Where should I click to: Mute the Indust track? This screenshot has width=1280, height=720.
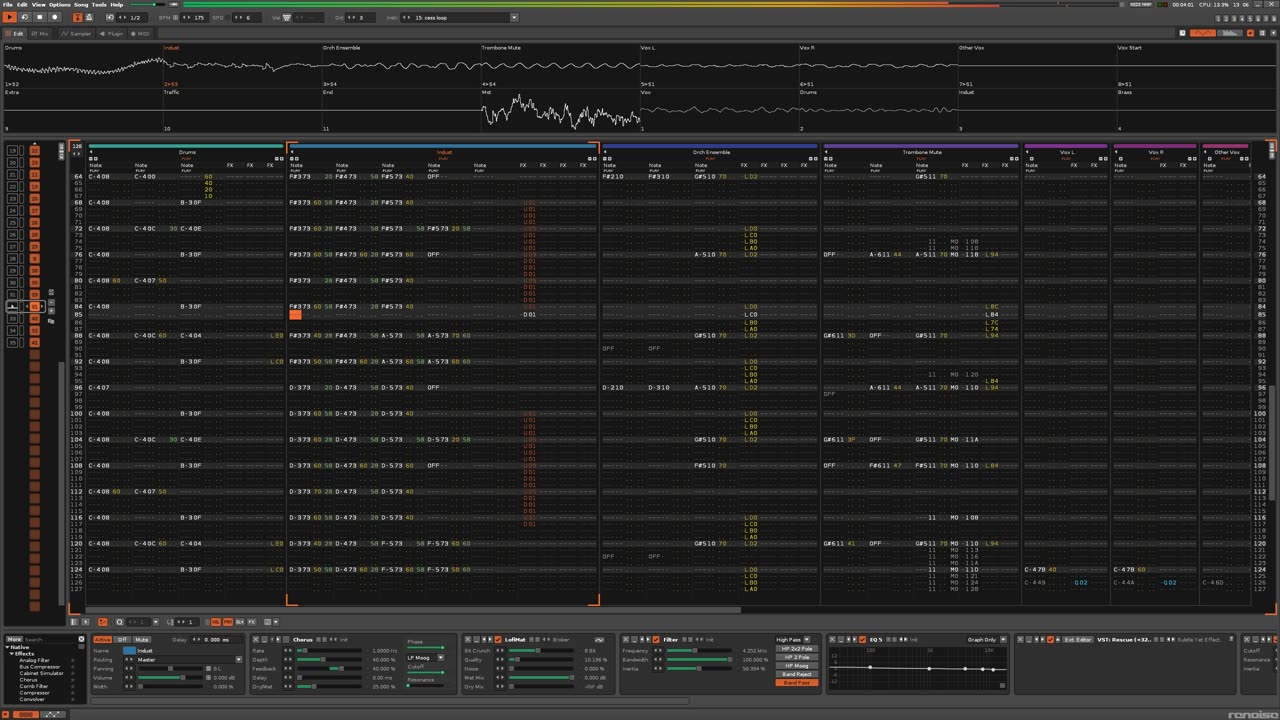(142, 639)
